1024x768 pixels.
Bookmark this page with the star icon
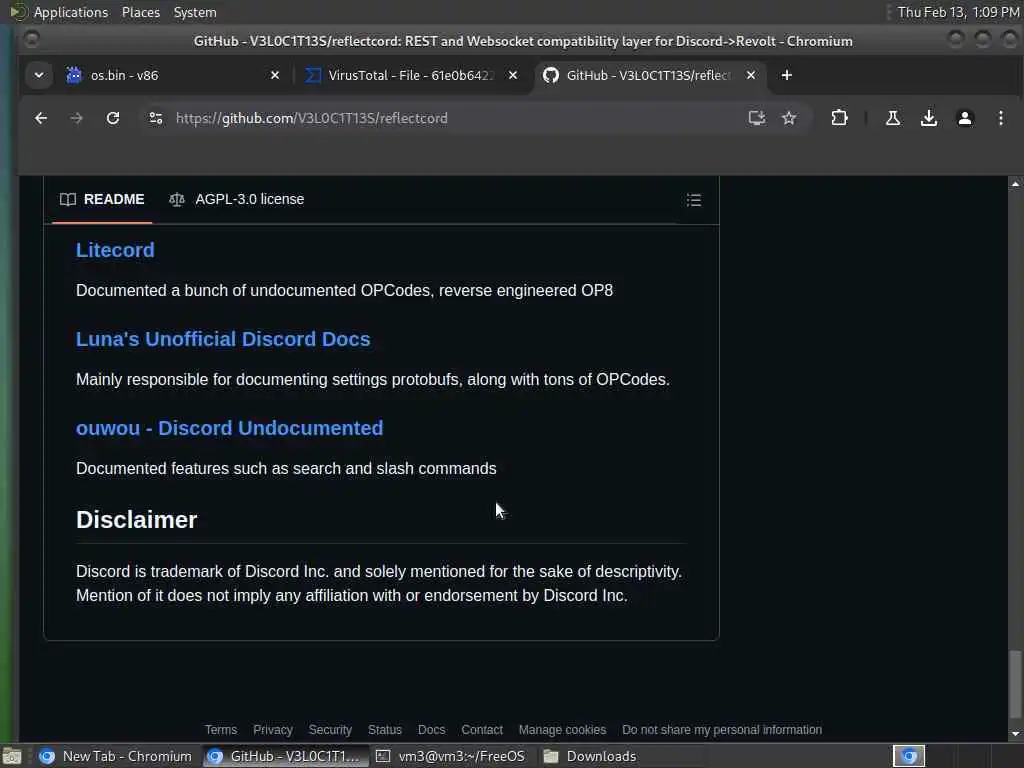(x=789, y=118)
